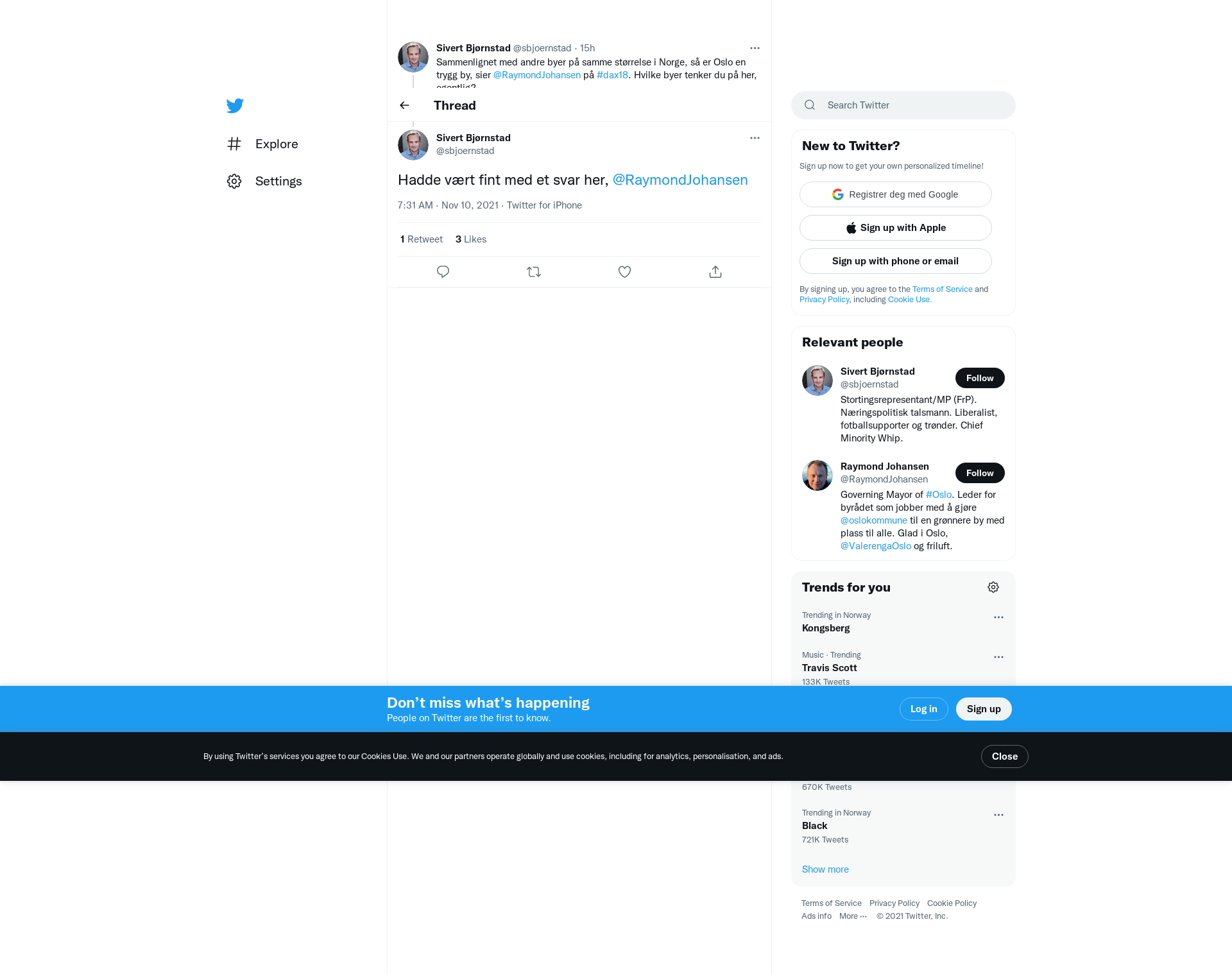Open more options on the main tweet
Screen dimensions: 1232x974
tap(755, 138)
